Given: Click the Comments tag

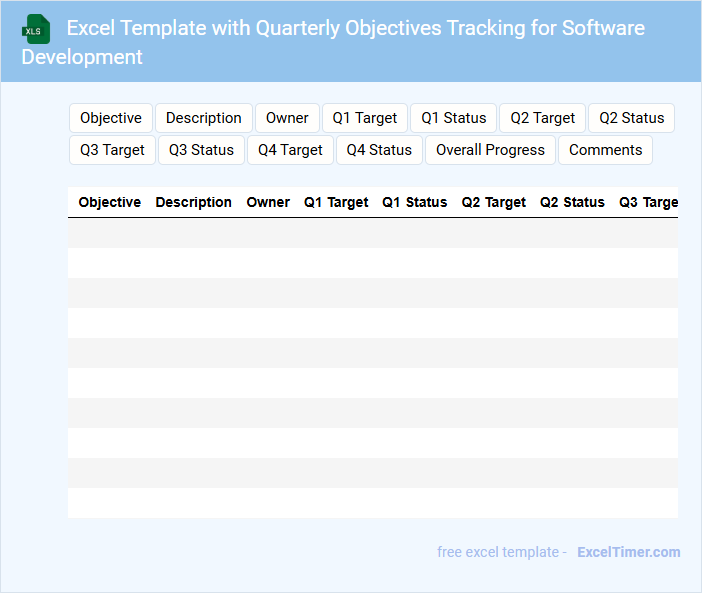Looking at the screenshot, I should [x=605, y=150].
